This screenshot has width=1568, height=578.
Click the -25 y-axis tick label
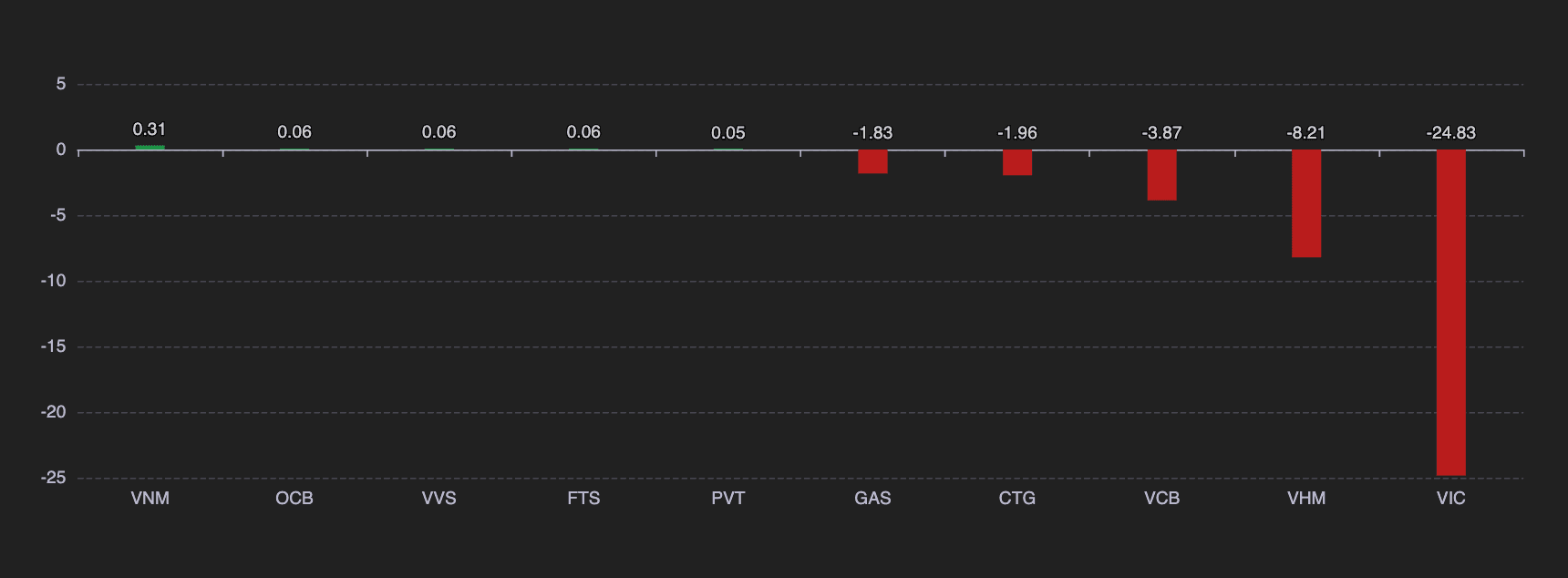[x=54, y=478]
